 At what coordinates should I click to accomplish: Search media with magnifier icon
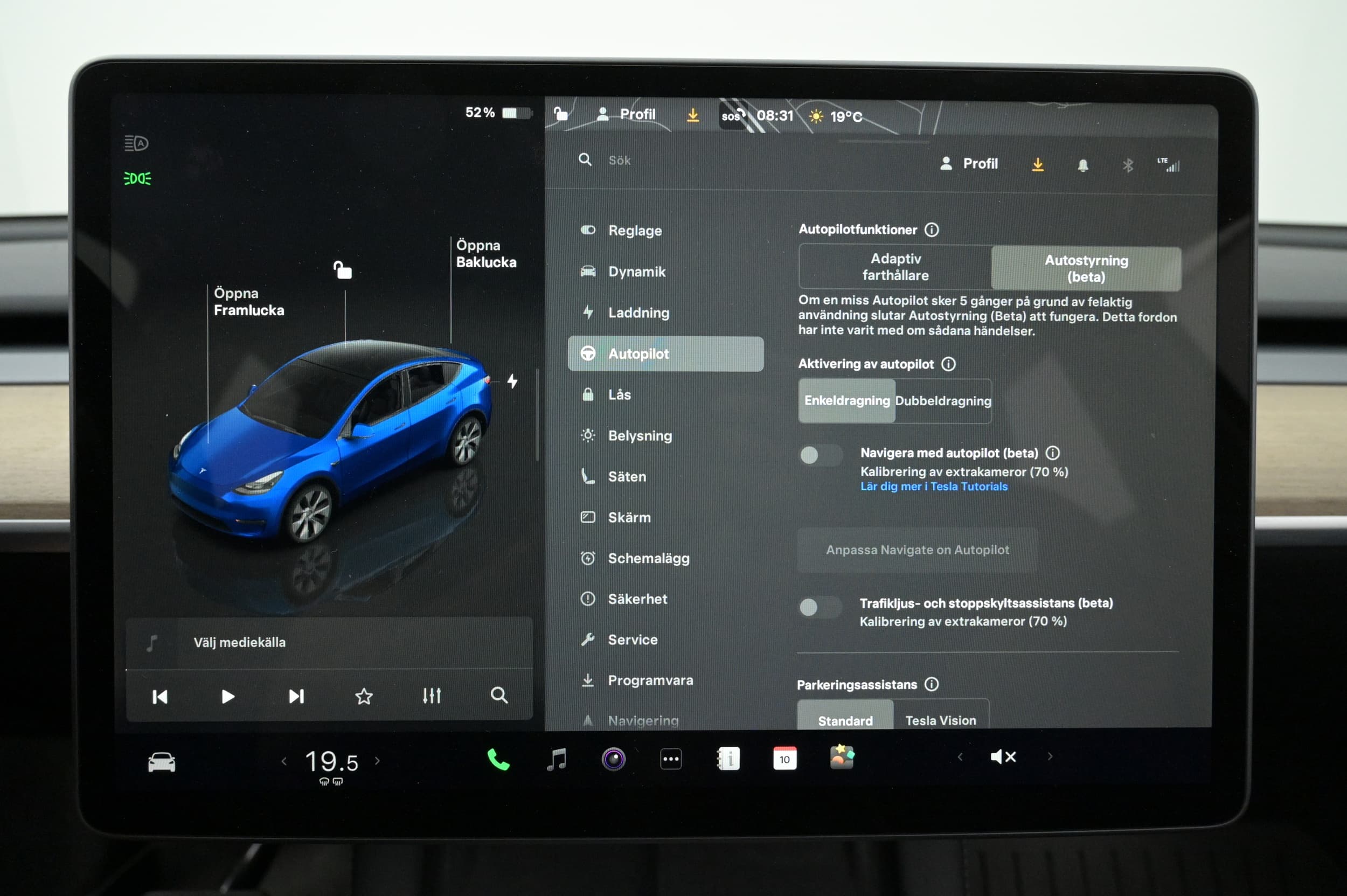499,695
